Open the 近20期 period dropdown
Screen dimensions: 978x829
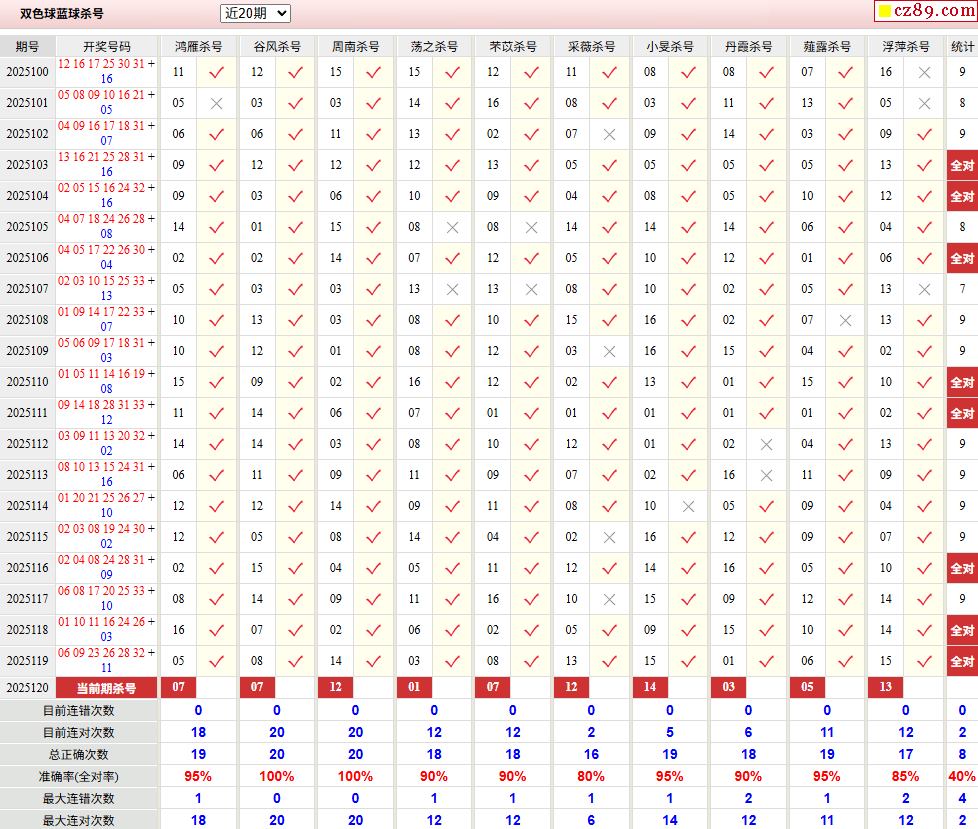255,13
